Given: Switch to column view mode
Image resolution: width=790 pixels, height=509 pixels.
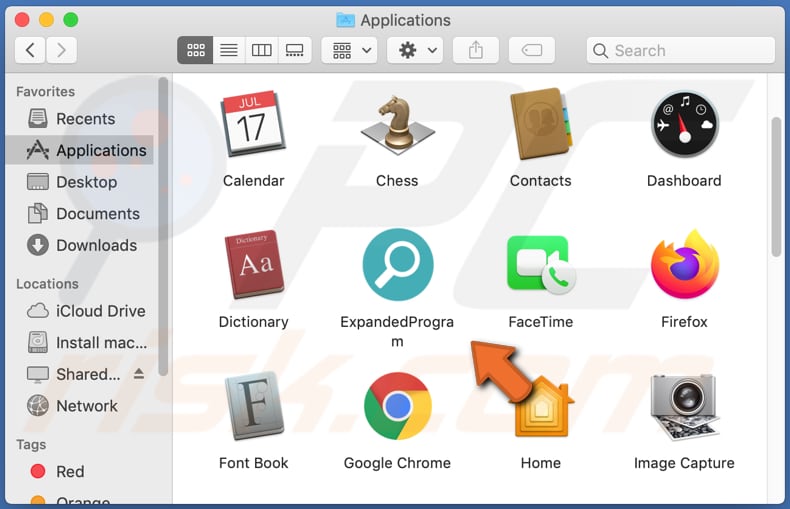Looking at the screenshot, I should pos(261,50).
